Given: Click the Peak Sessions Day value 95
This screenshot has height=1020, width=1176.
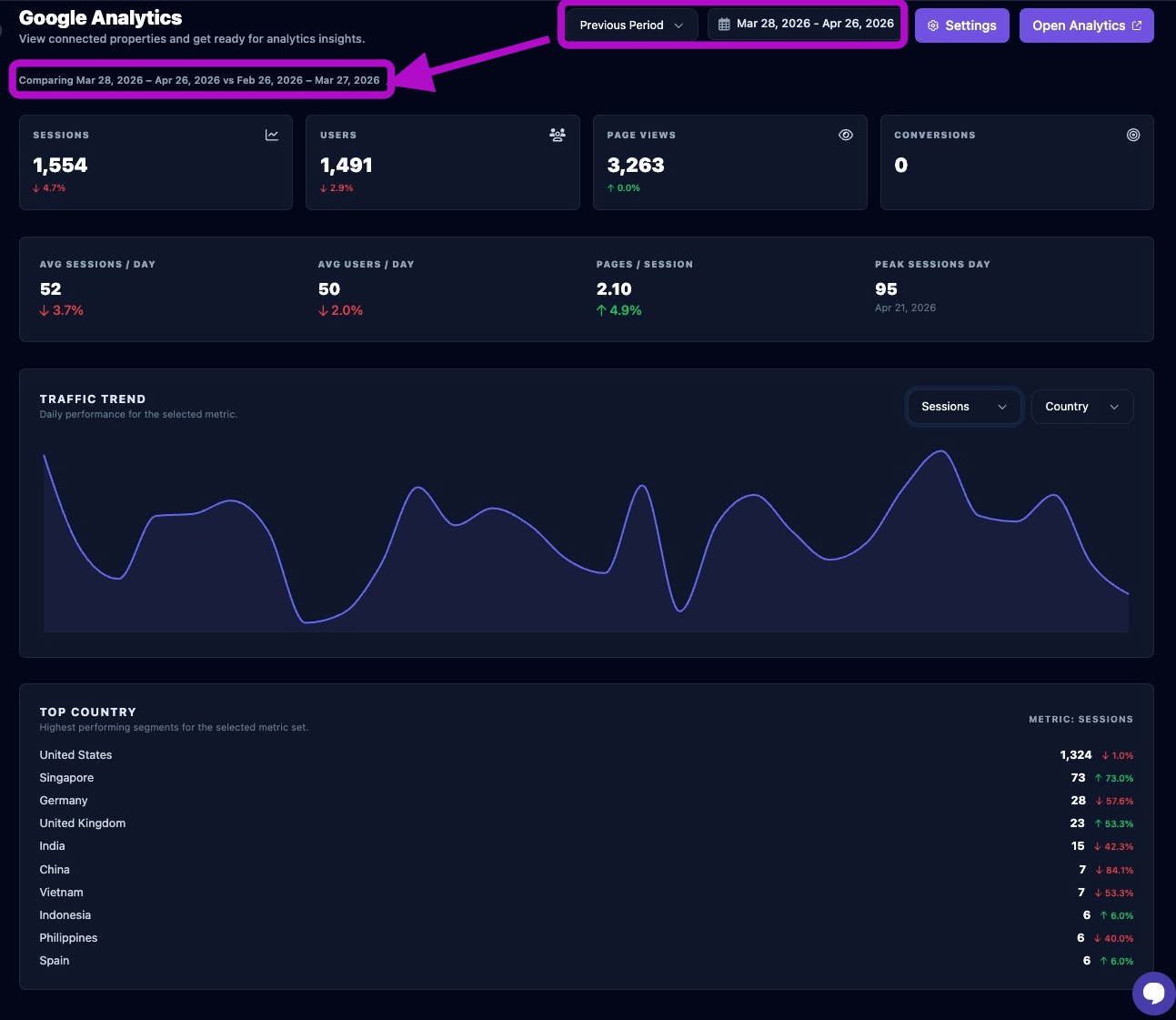Looking at the screenshot, I should click(886, 289).
